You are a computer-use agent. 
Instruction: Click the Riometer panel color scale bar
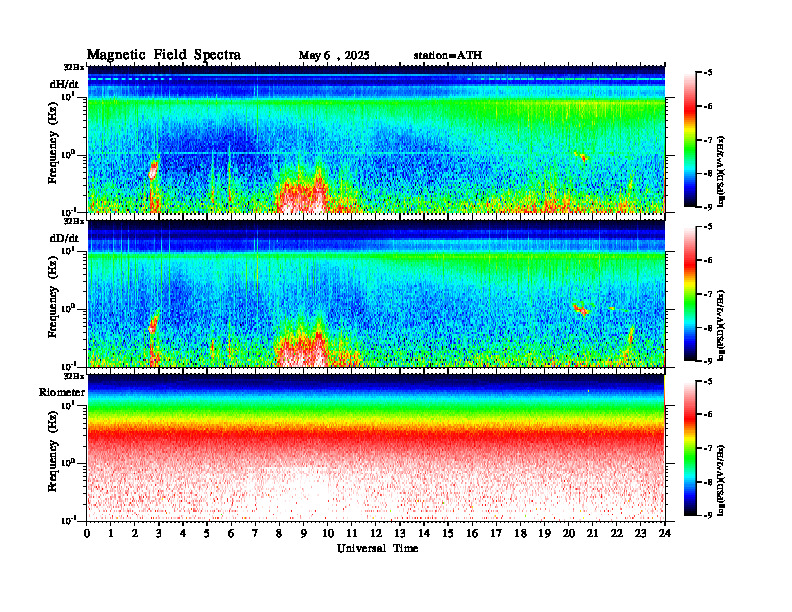pyautogui.click(x=690, y=448)
